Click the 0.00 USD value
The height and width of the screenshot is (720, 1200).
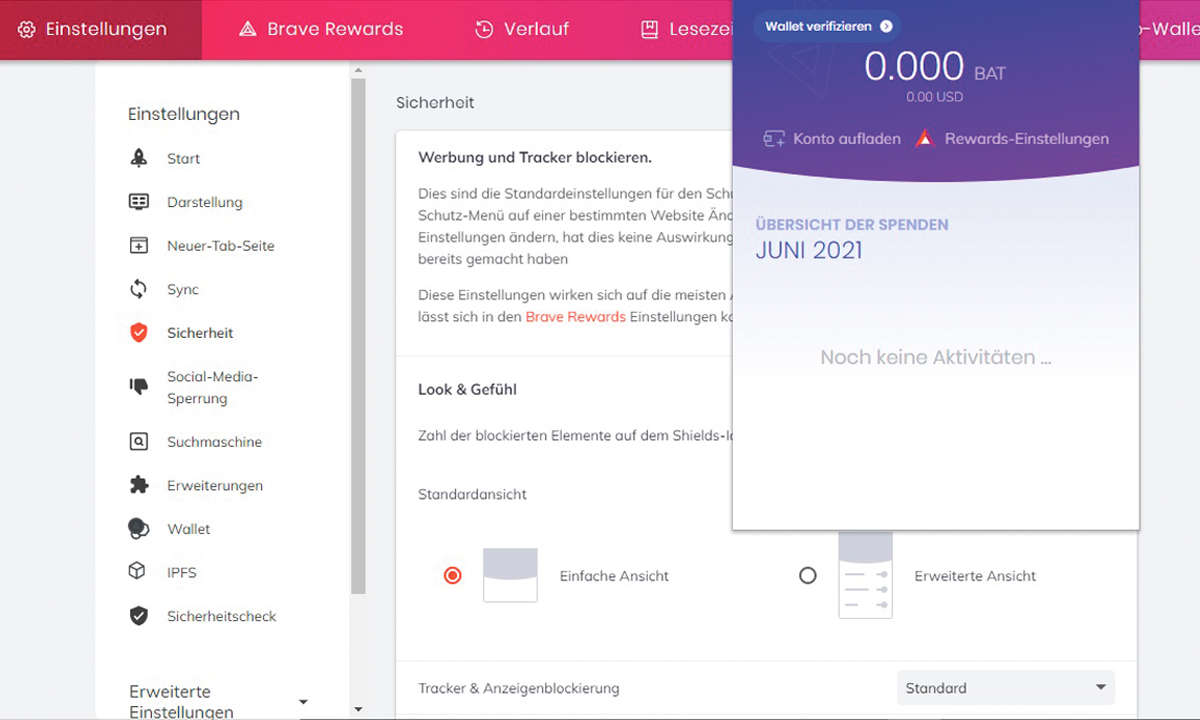click(935, 97)
